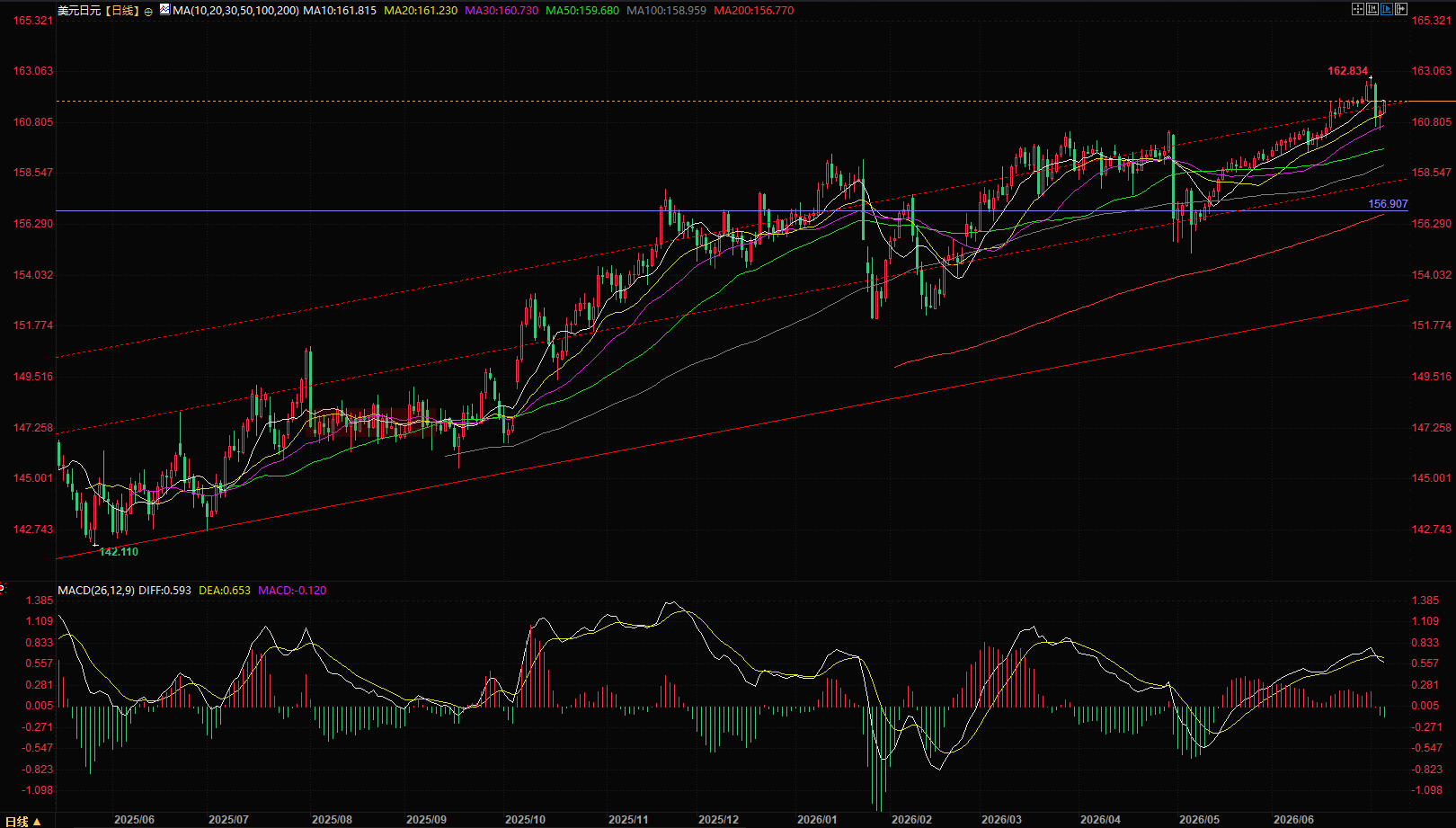Screen dimensions: 1456x828
Task: Click the 【日线】 period label in title
Action: [x=122, y=11]
